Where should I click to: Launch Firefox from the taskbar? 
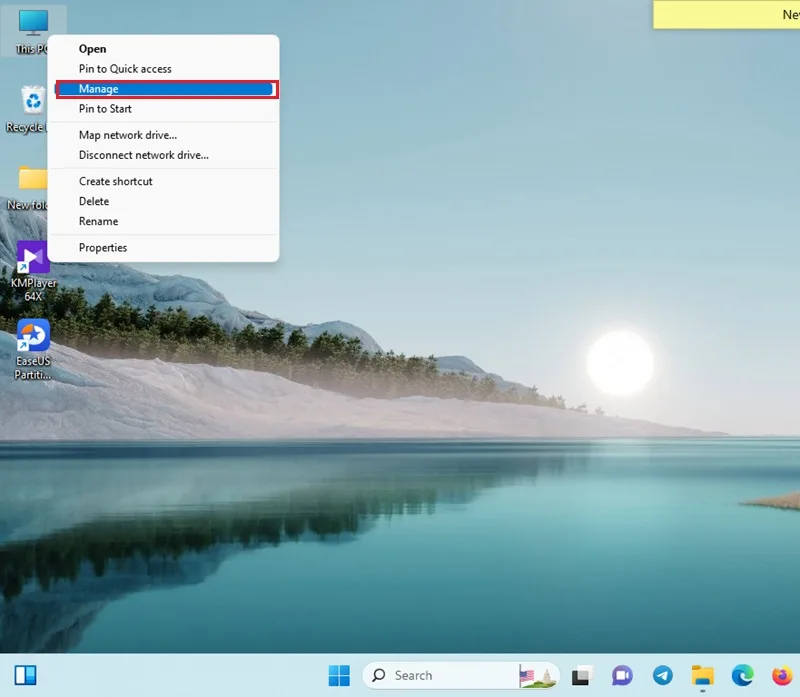[783, 676]
